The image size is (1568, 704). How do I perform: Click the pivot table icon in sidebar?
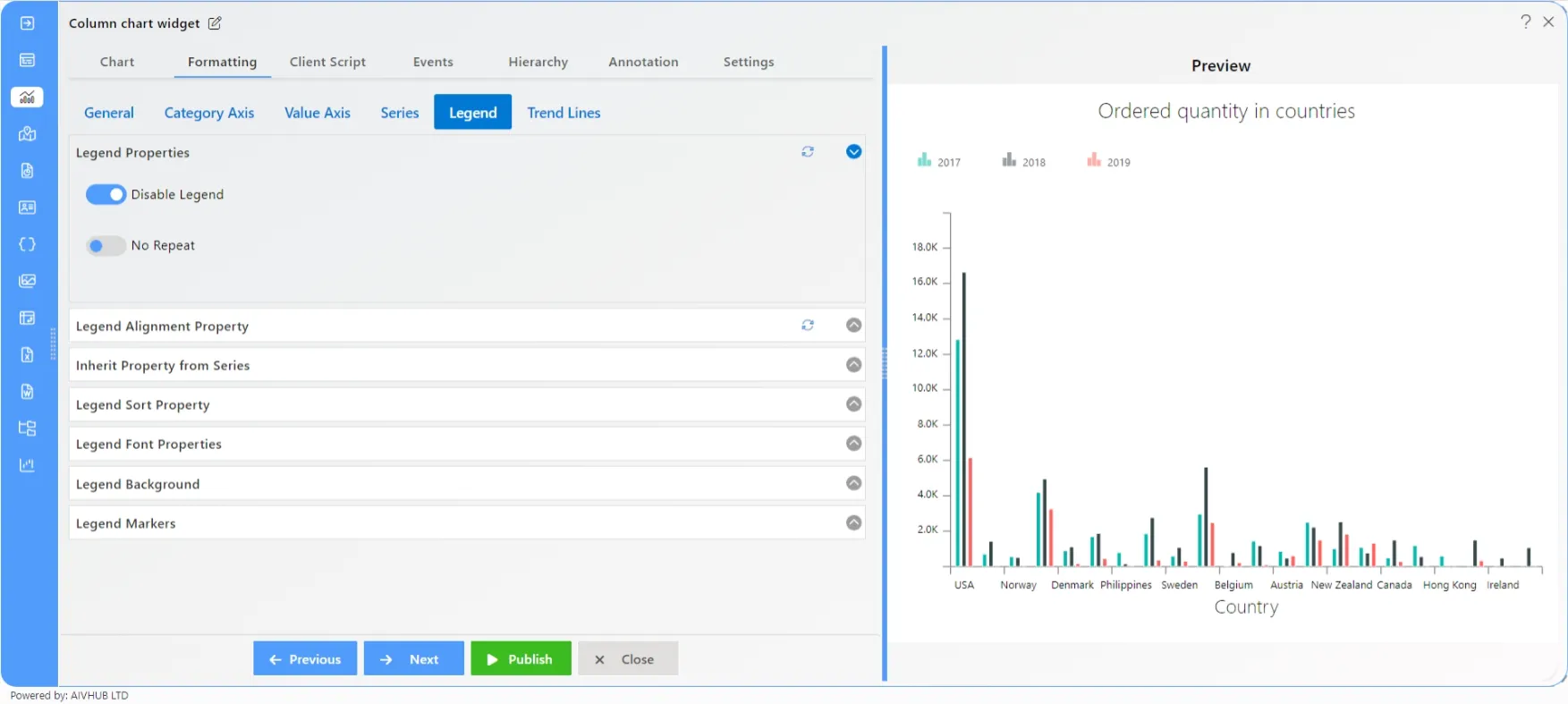[x=28, y=318]
